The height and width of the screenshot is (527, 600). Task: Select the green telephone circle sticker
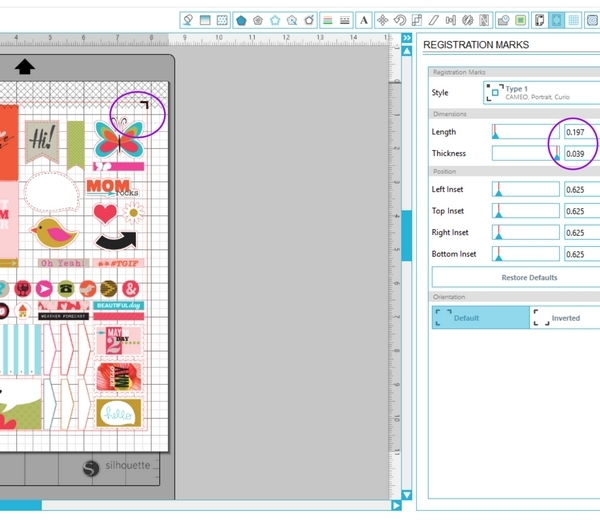pyautogui.click(x=66, y=289)
